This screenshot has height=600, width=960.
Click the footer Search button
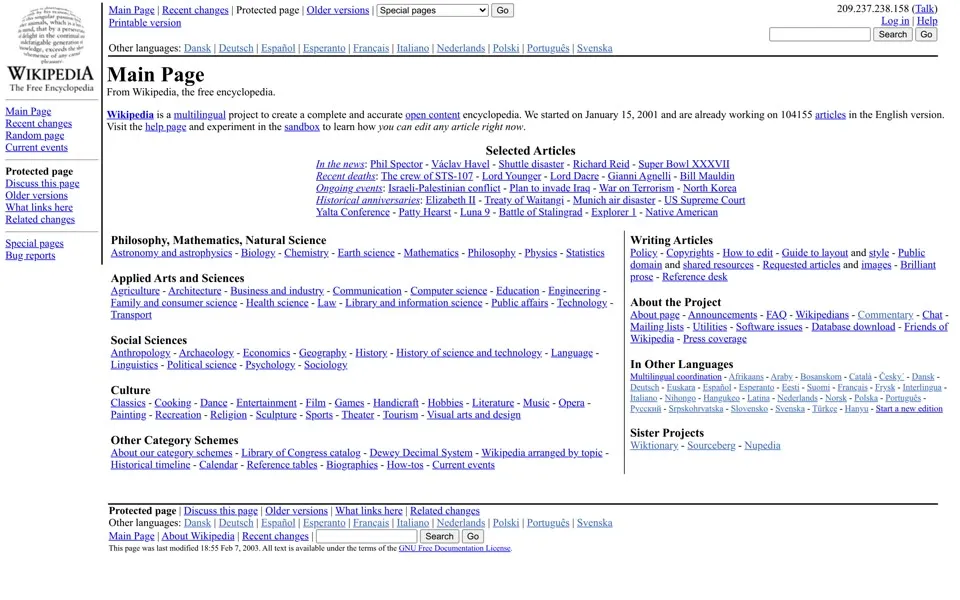pyautogui.click(x=440, y=536)
